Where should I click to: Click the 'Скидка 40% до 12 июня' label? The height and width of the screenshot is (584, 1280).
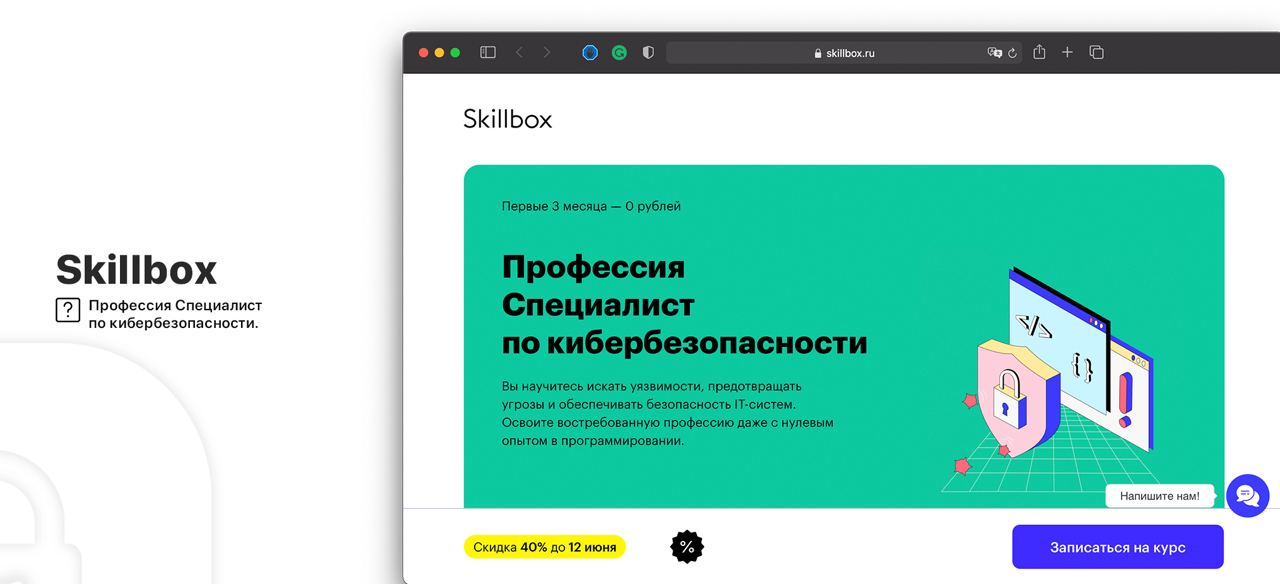(x=545, y=547)
